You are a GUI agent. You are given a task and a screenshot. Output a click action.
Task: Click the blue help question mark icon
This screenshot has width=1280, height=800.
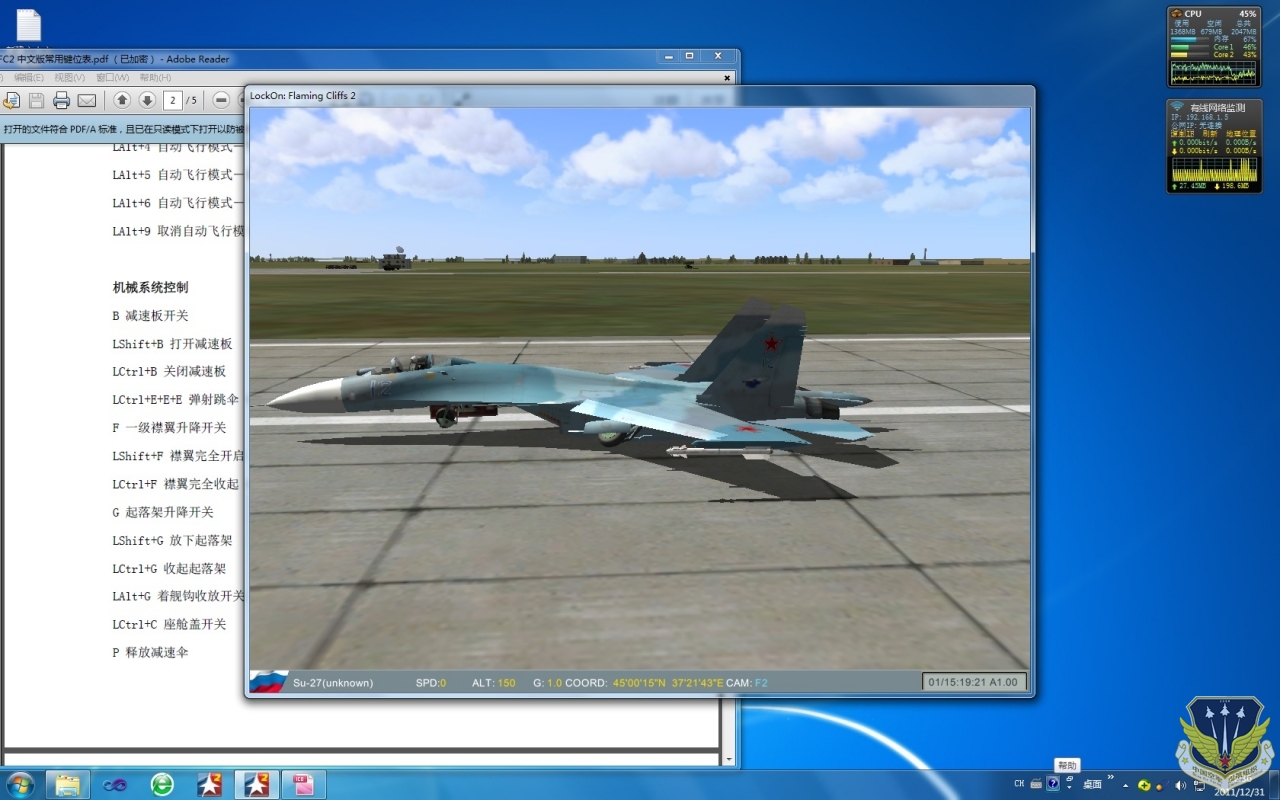pyautogui.click(x=1053, y=784)
